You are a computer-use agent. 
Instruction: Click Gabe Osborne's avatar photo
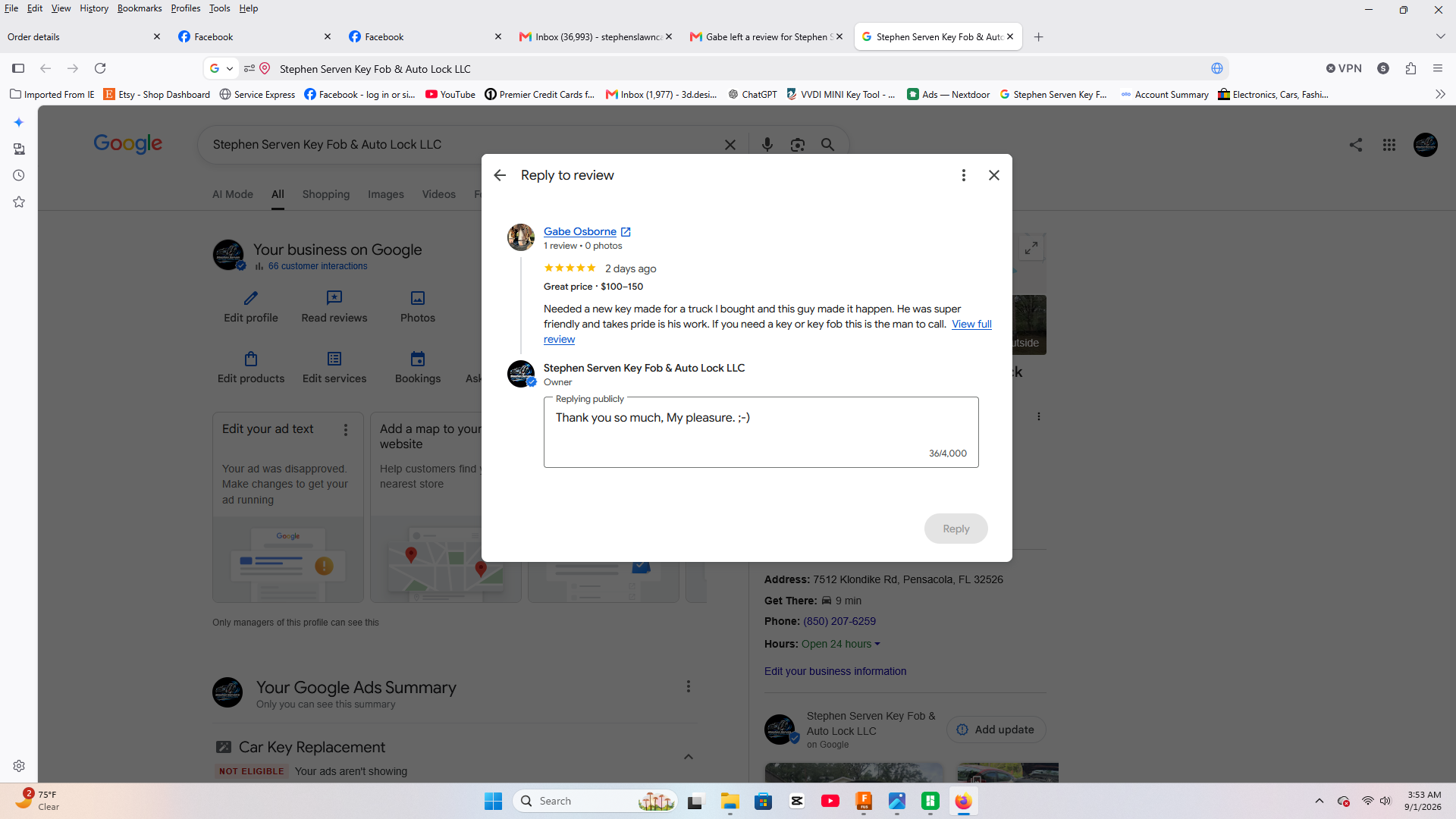coord(521,237)
